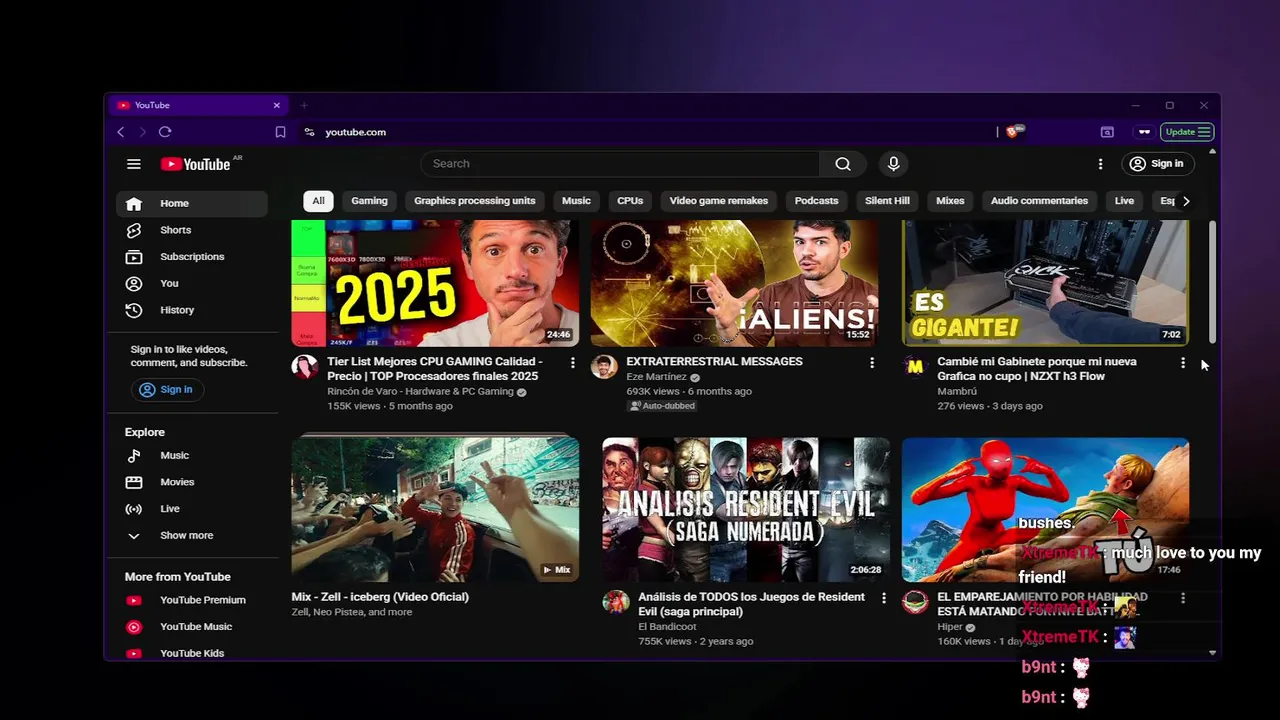The image size is (1280, 720).
Task: Open Live under Explore
Action: click(x=193, y=509)
